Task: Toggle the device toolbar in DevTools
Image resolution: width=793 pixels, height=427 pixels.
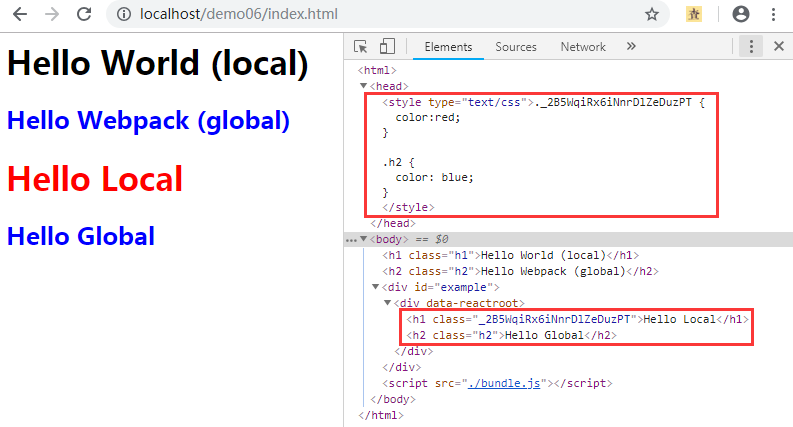Action: click(387, 47)
